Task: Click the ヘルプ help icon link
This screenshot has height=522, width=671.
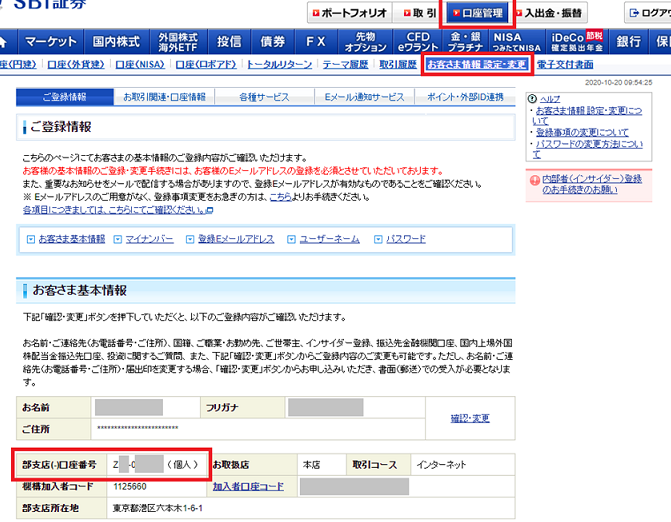Action: coord(549,100)
